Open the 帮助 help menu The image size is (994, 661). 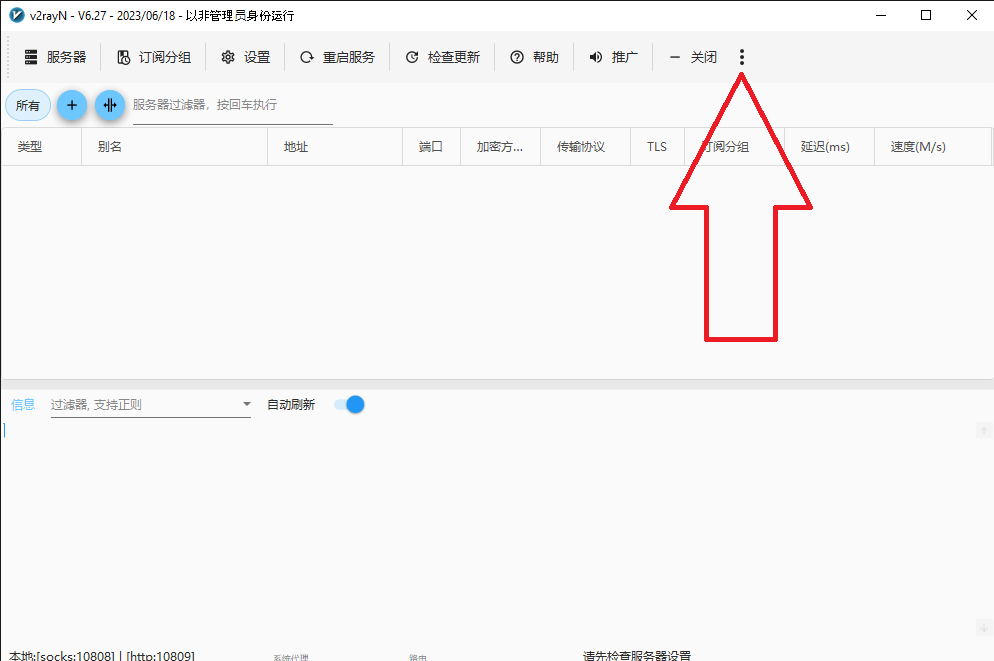pos(534,58)
